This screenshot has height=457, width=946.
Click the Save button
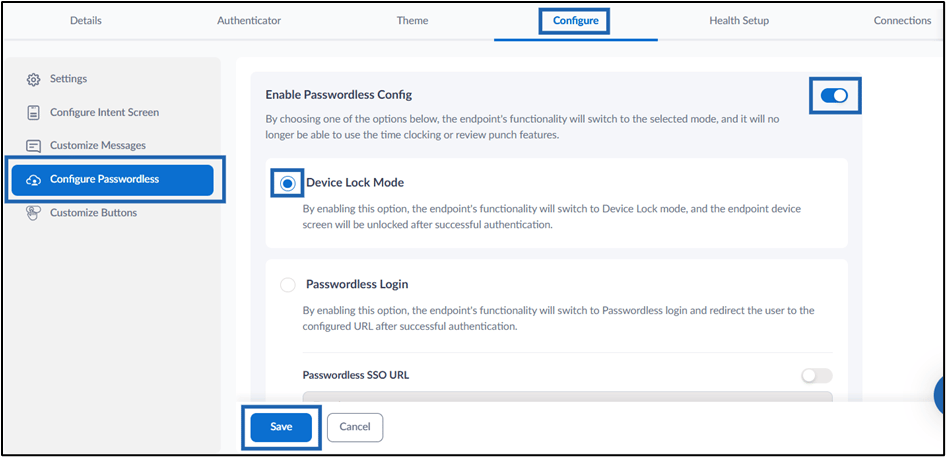(281, 427)
